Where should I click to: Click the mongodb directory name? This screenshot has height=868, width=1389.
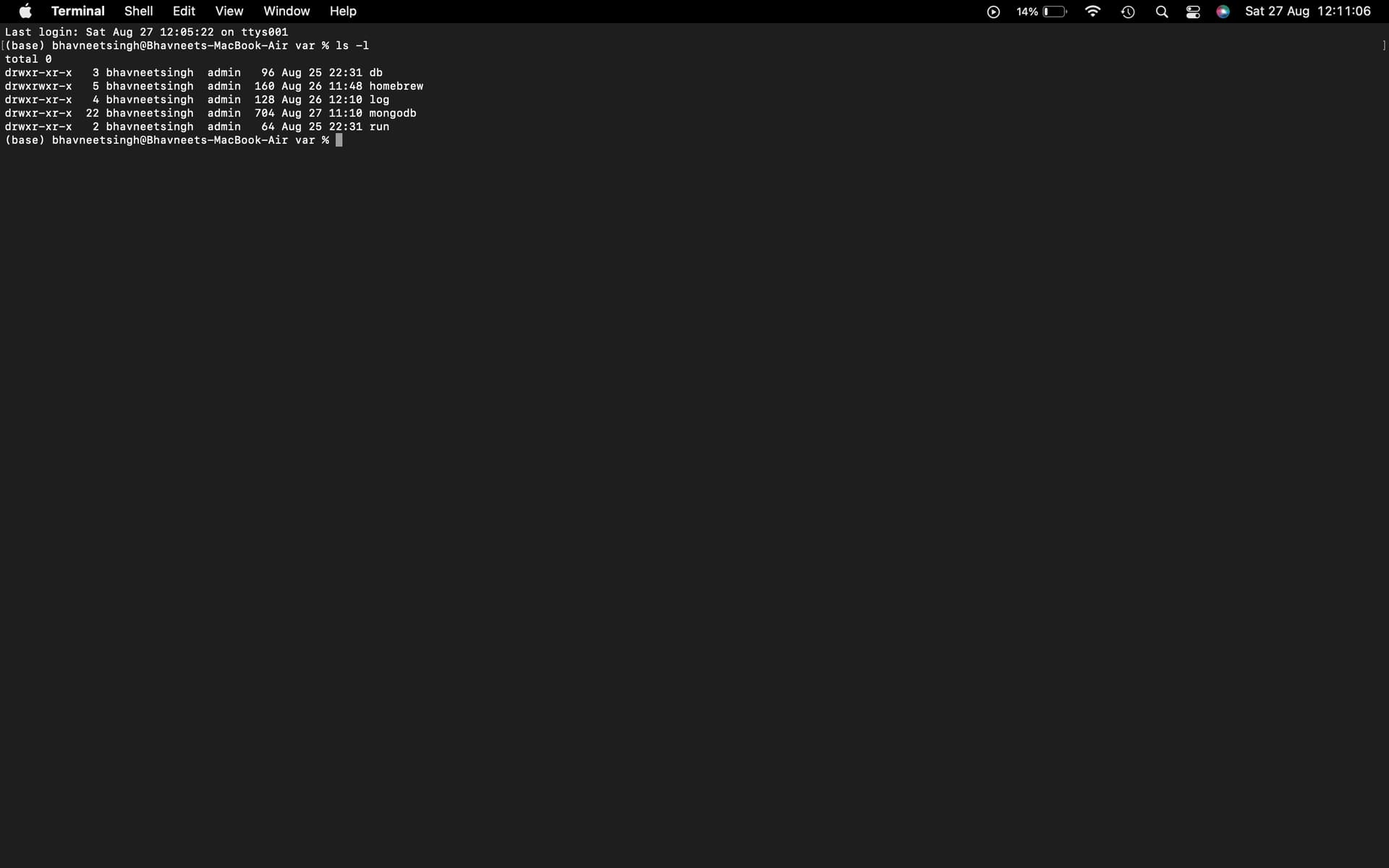tap(392, 113)
